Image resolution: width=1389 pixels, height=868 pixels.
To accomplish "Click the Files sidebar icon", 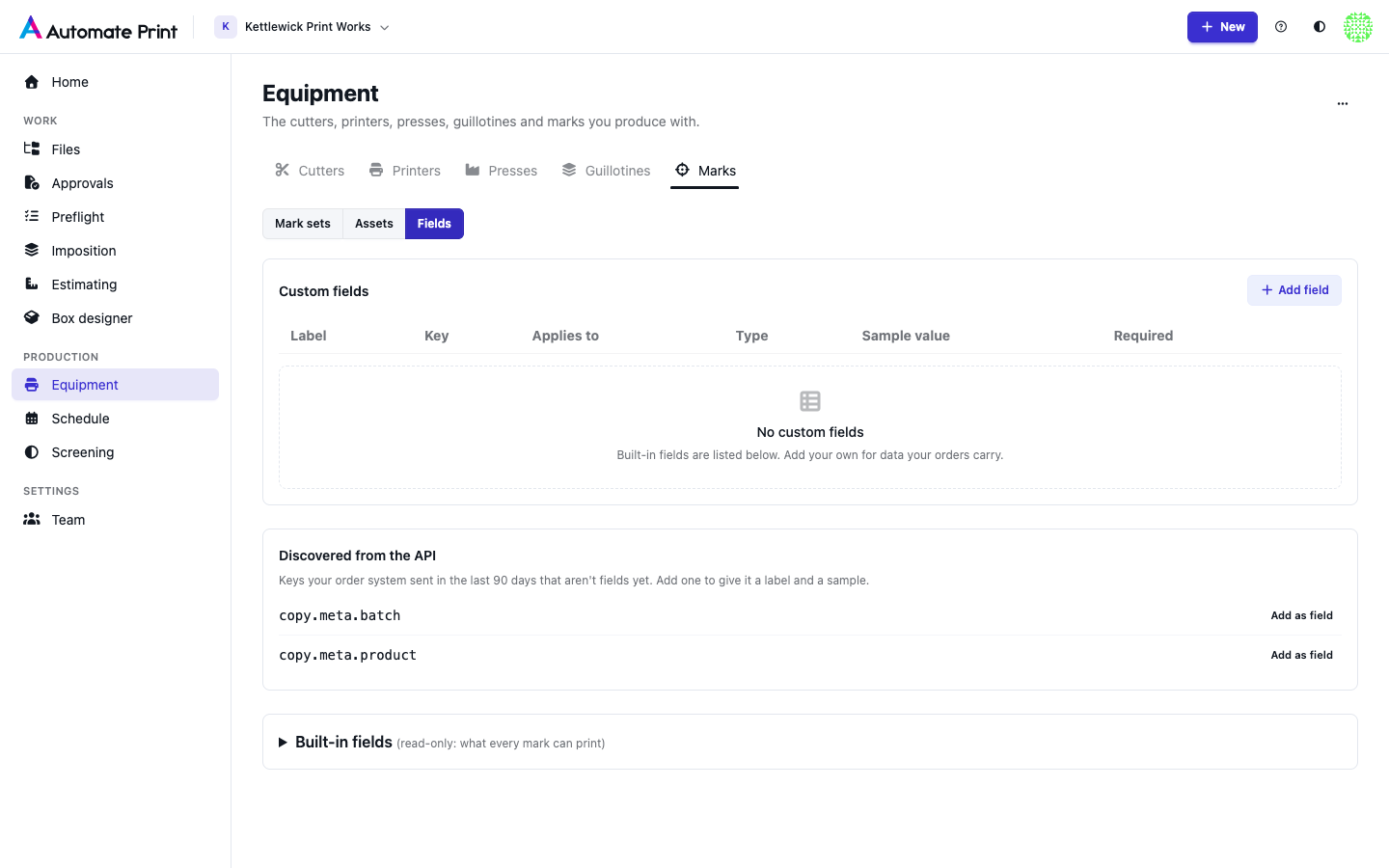I will point(32,149).
